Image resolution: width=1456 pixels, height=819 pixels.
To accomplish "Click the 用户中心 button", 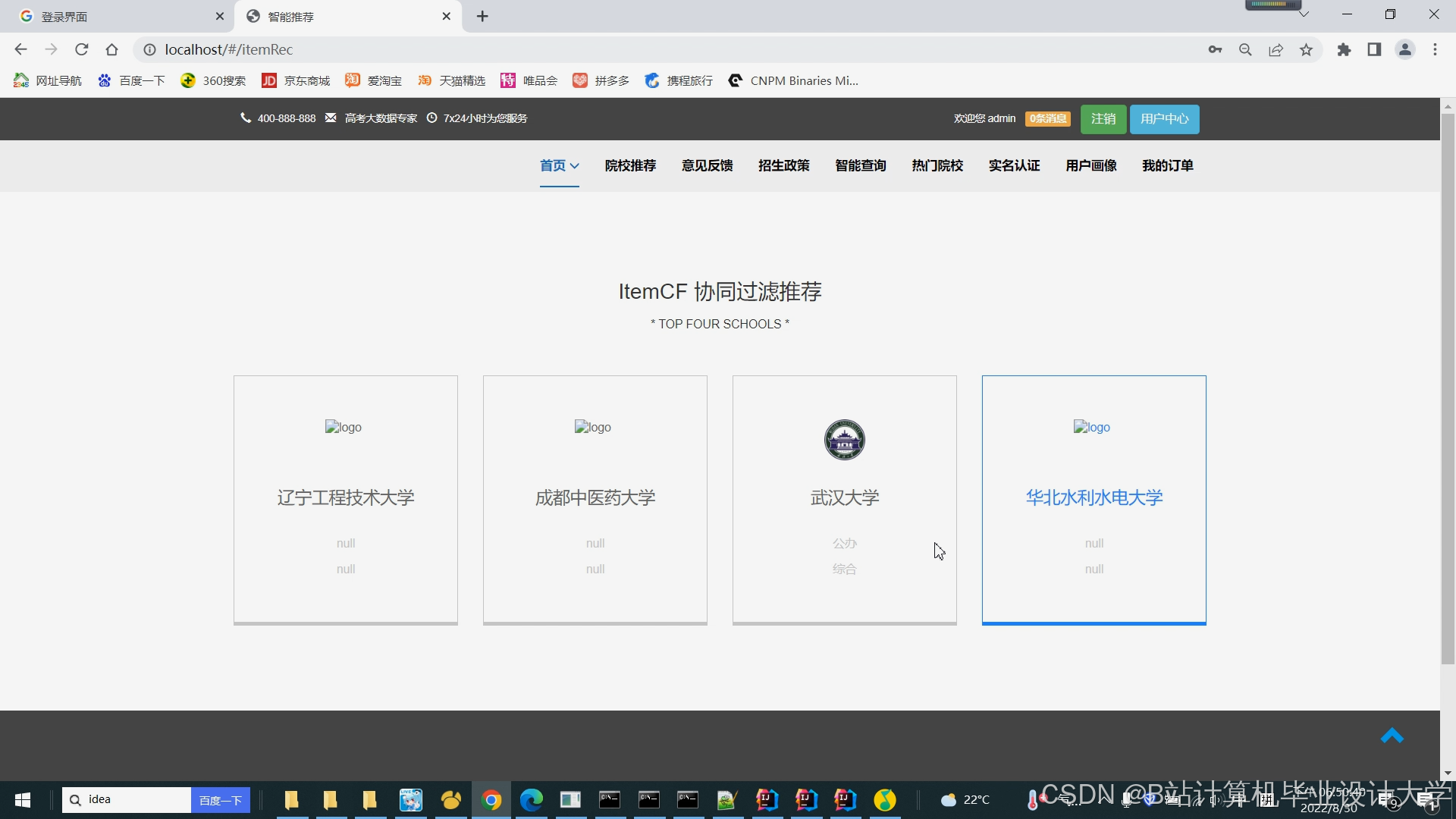I will point(1164,119).
